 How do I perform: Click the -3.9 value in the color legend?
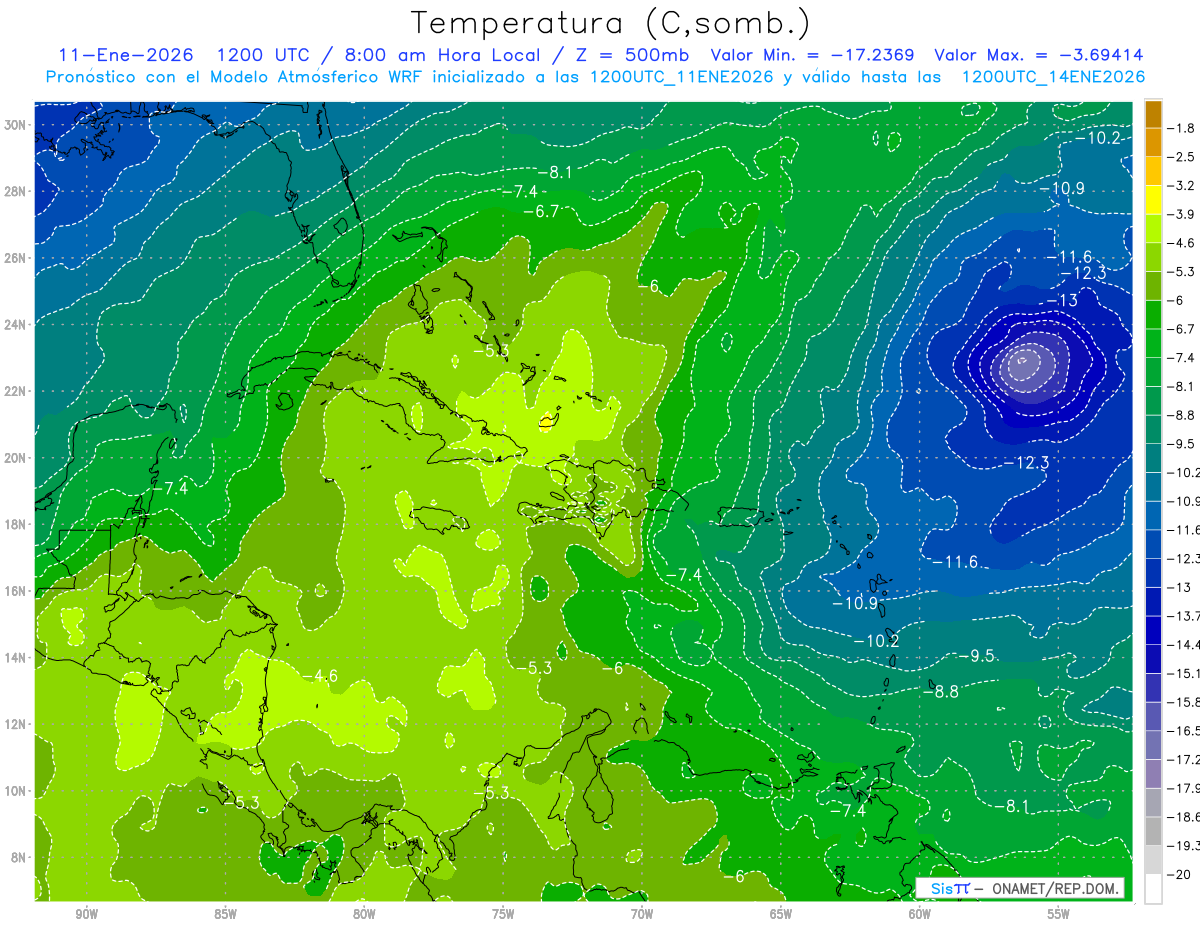pyautogui.click(x=1181, y=214)
